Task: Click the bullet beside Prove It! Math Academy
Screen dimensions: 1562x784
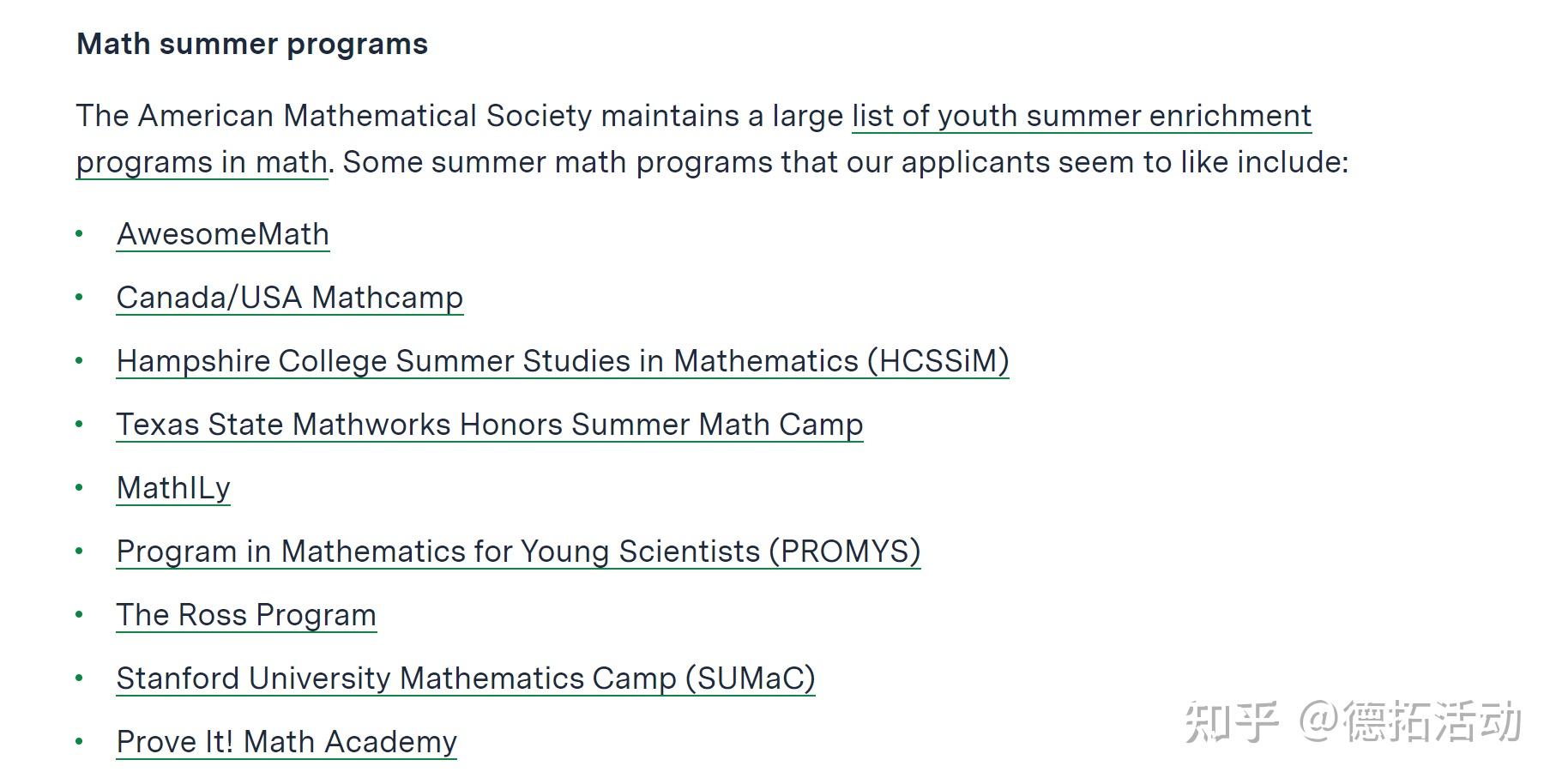Action: coord(80,741)
